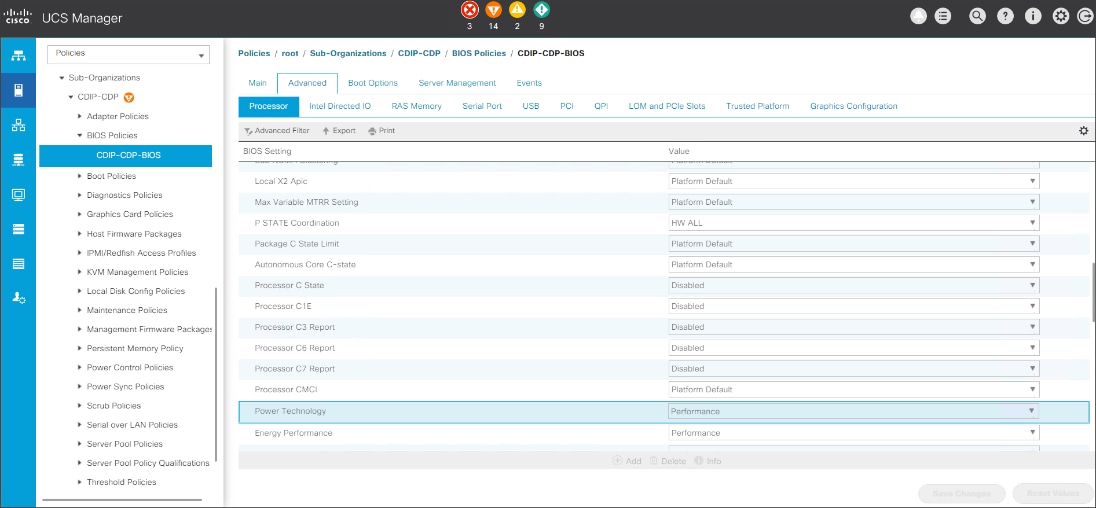Show critical faults red icon
The image size is (1096, 508).
point(469,10)
